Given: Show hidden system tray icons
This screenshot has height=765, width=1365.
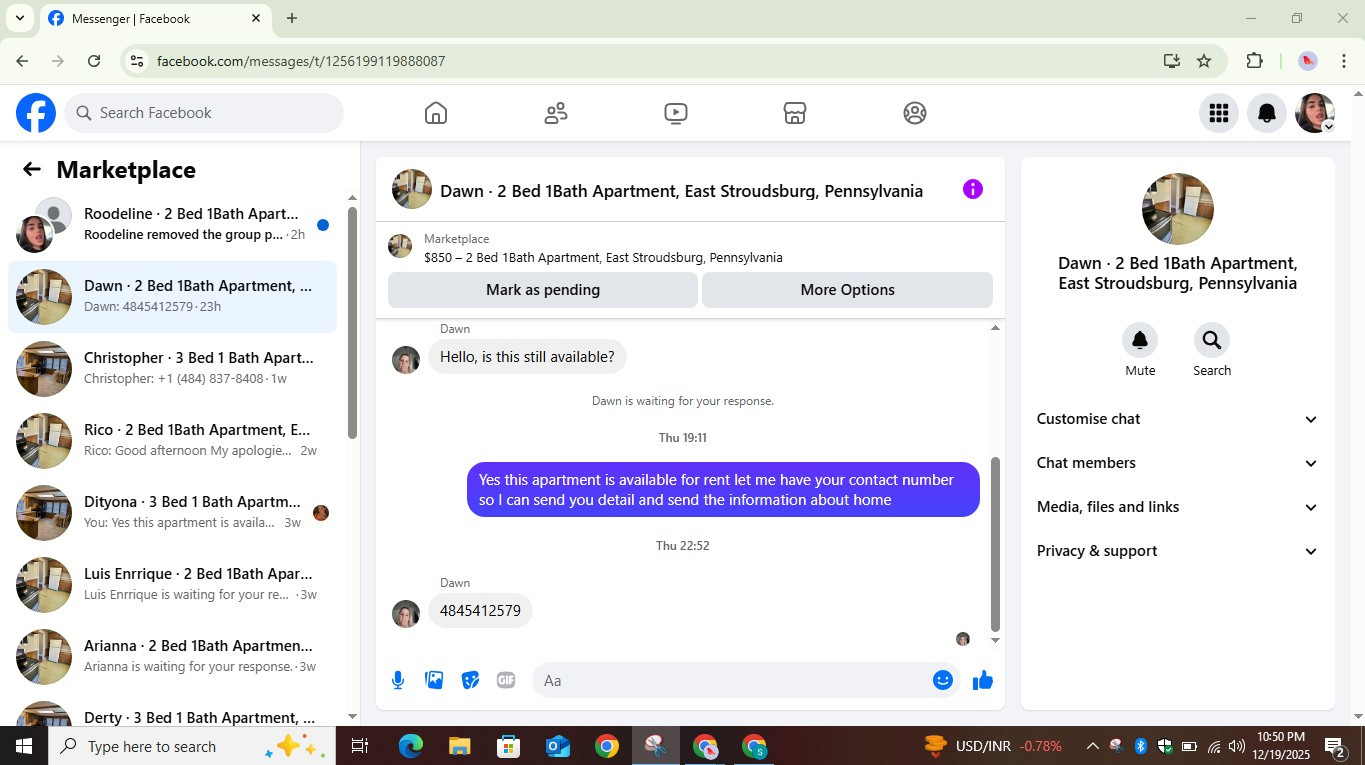Looking at the screenshot, I should 1092,746.
